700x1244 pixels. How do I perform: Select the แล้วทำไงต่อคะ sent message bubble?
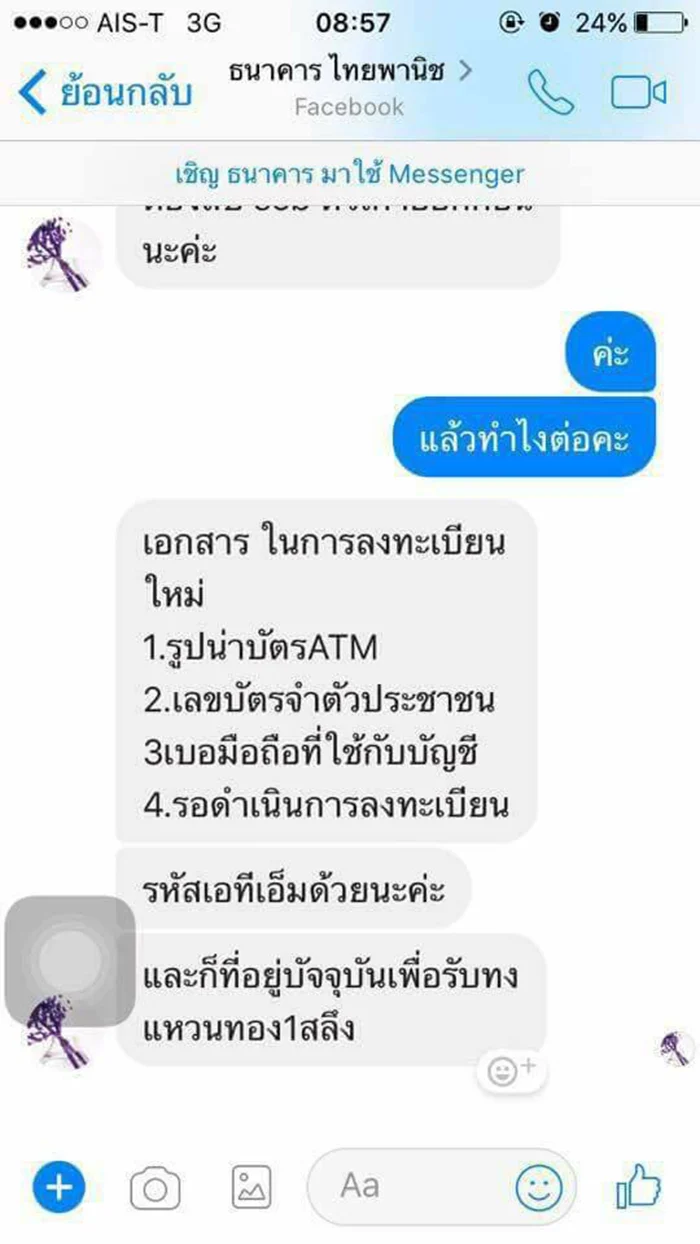pyautogui.click(x=523, y=437)
